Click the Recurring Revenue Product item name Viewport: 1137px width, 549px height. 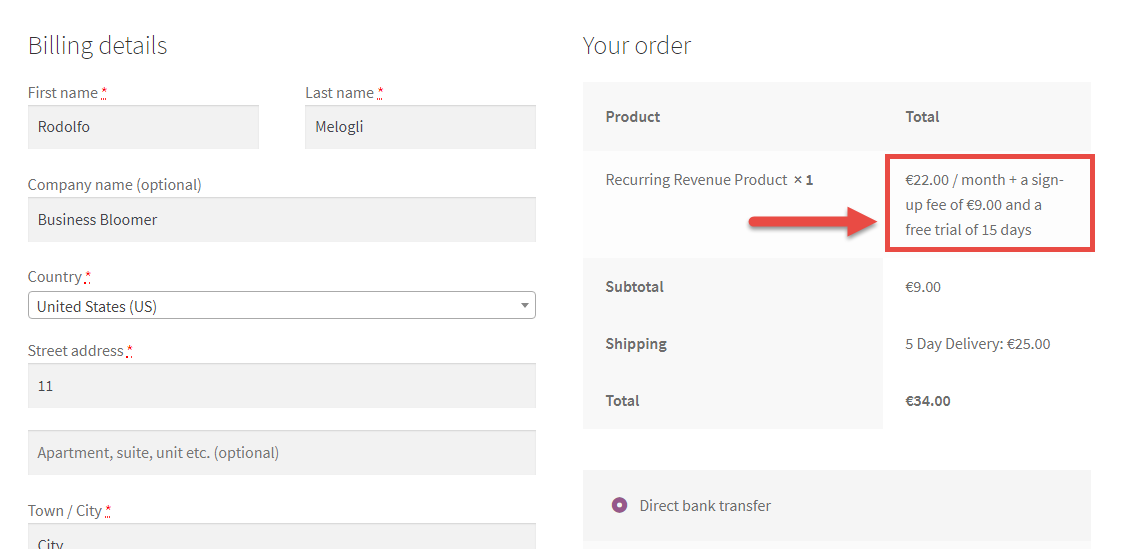696,179
